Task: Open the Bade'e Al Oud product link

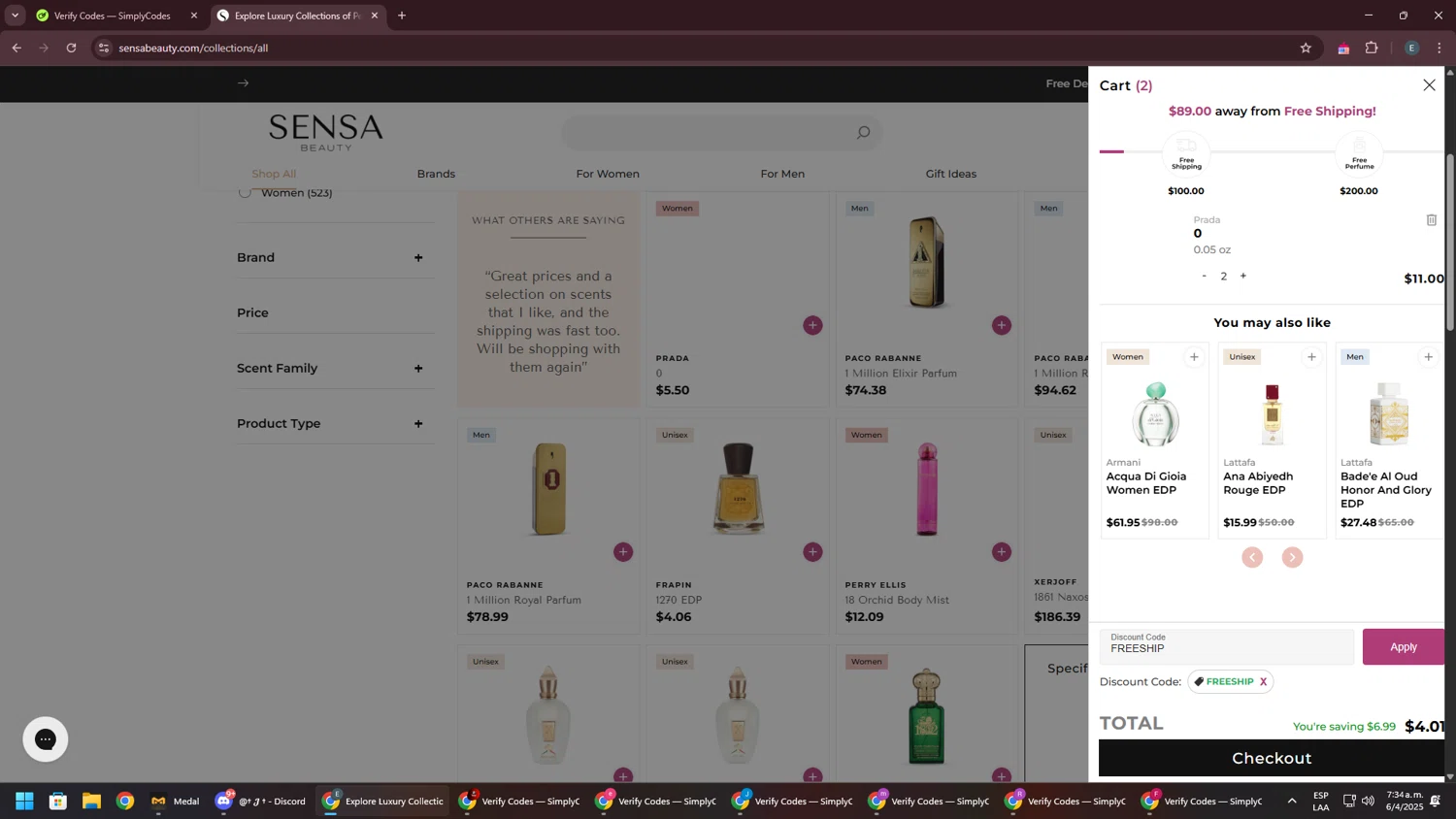Action: [1385, 490]
